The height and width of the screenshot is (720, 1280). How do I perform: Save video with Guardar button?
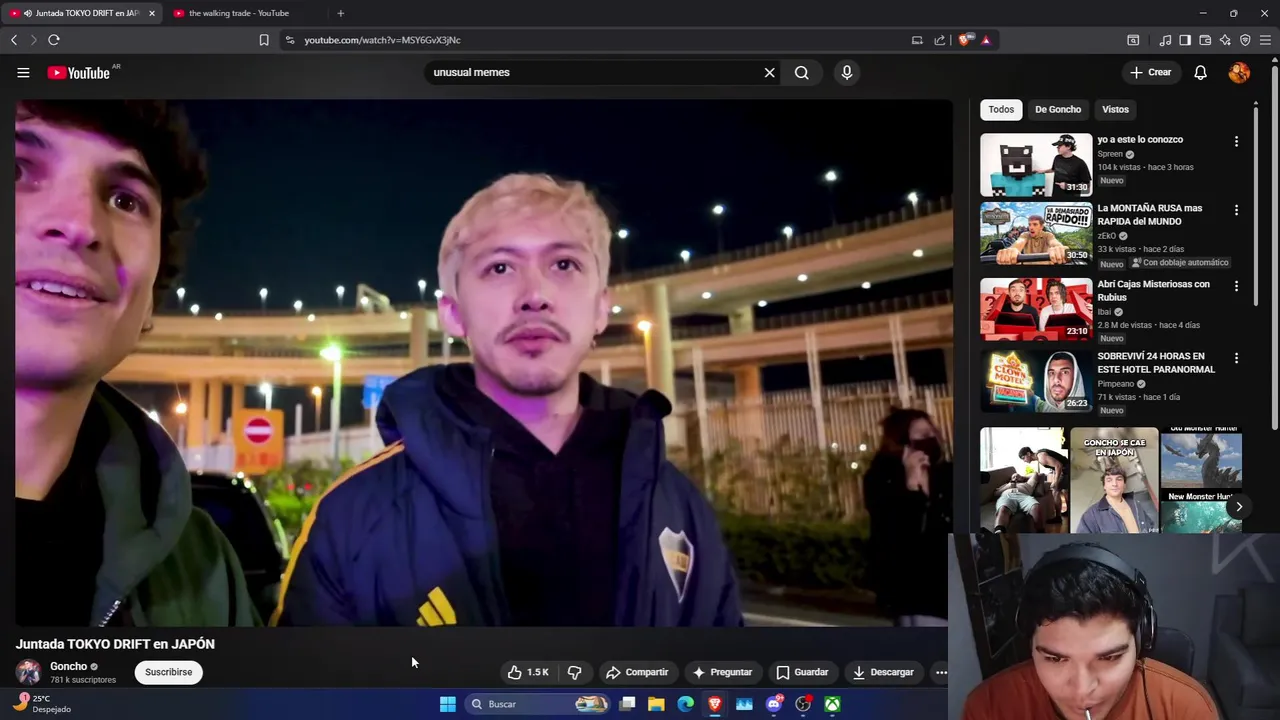(802, 672)
